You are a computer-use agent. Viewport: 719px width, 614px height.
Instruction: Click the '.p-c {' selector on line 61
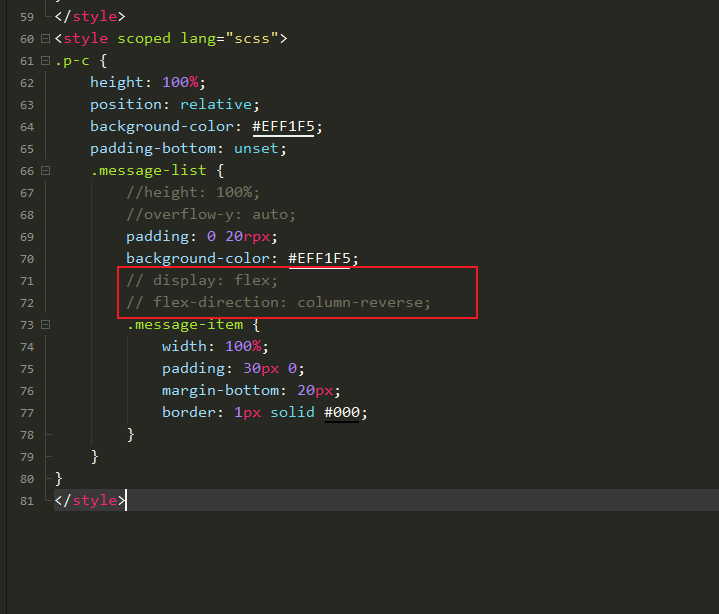[81, 61]
